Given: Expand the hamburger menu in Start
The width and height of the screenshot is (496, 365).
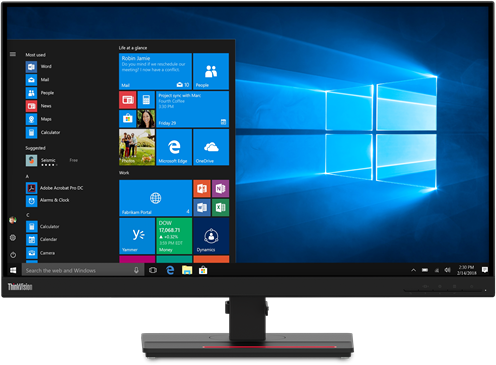Looking at the screenshot, I should (13, 54).
